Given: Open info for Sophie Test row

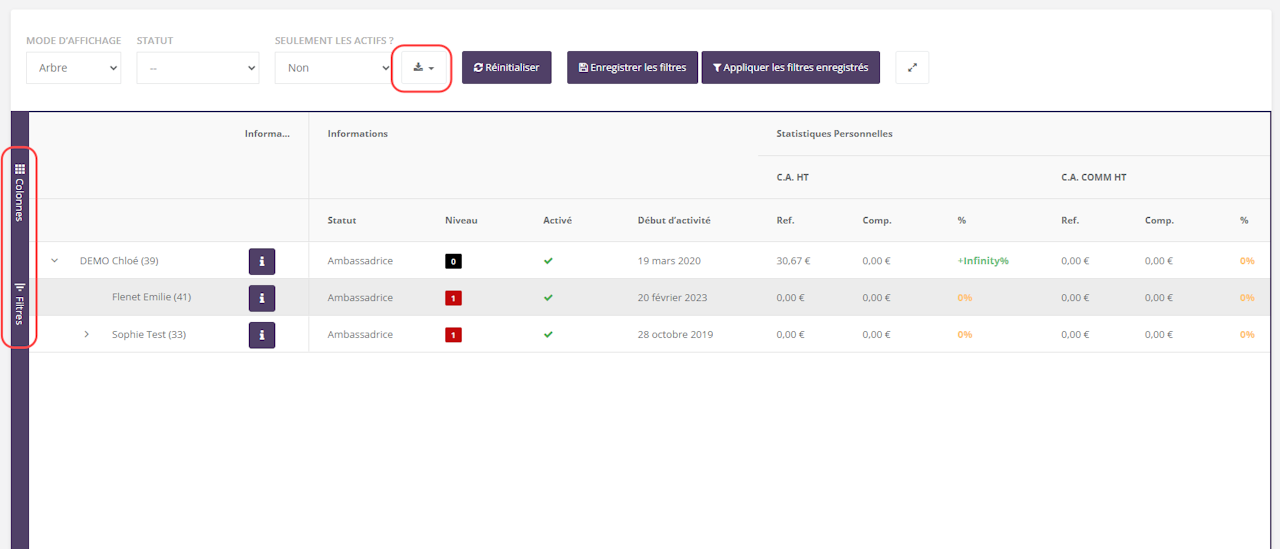Looking at the screenshot, I should (x=261, y=335).
